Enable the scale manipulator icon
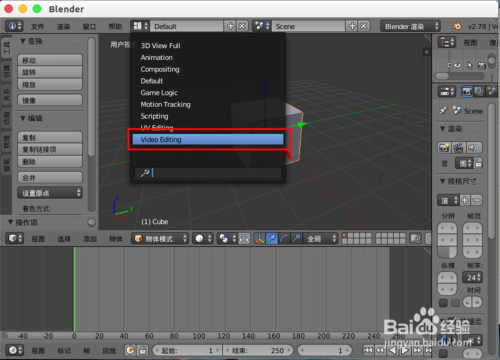Screen dimensions: 500x360 pos(296,238)
